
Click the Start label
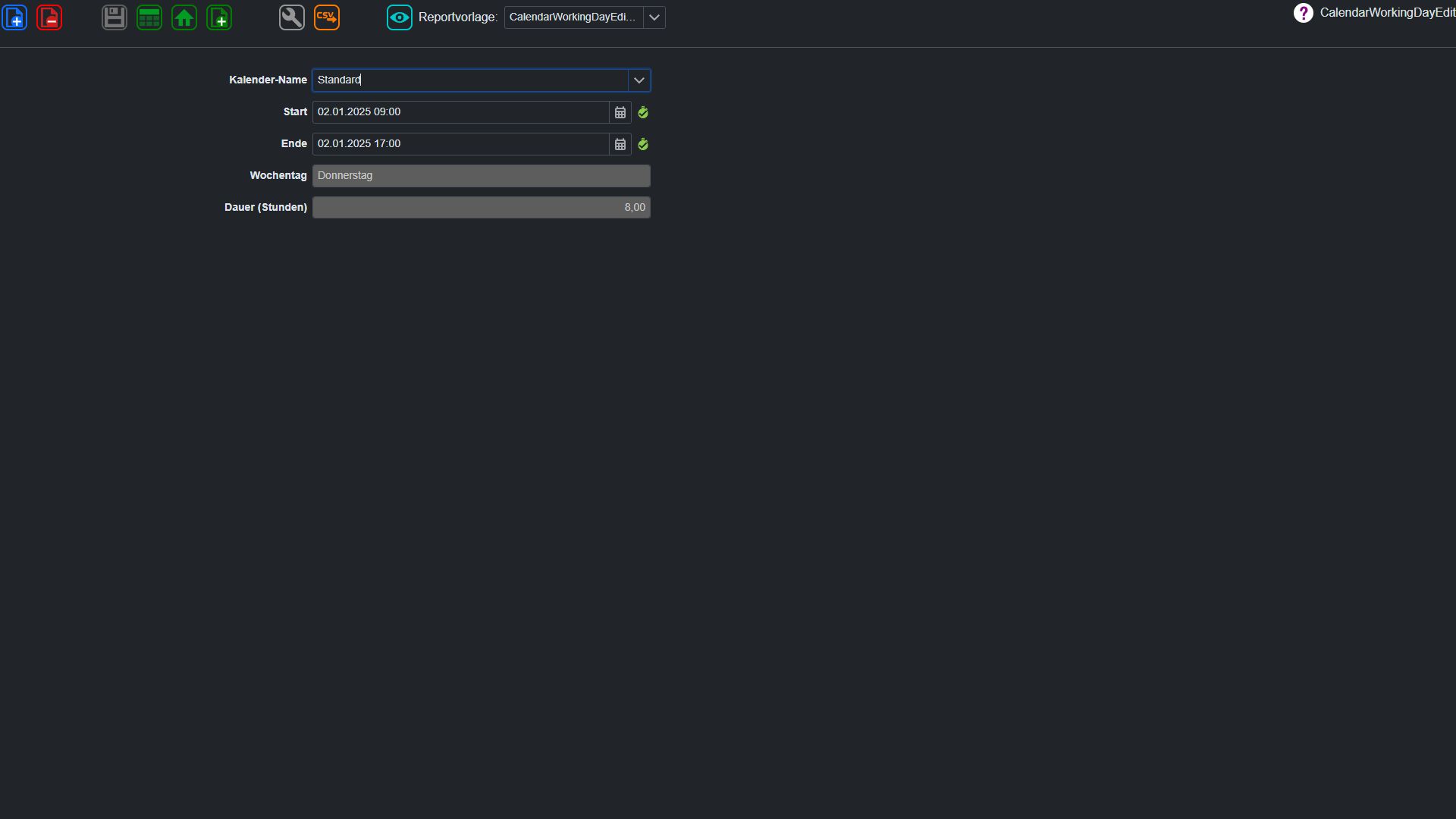(295, 111)
